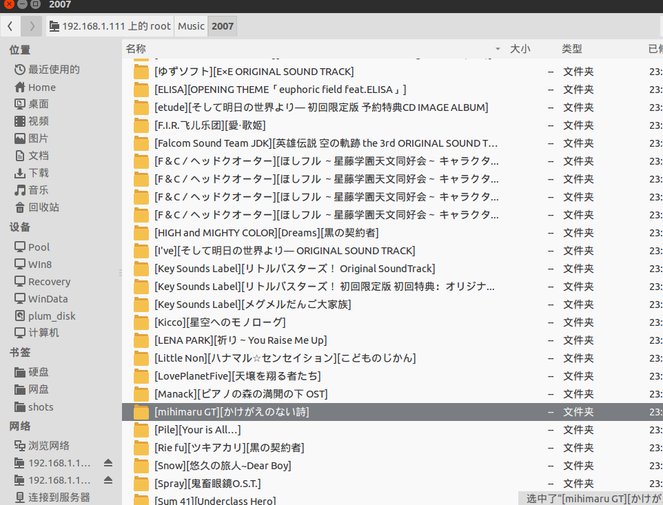This screenshot has width=663, height=505.
Task: Go to Home in the sidebar
Action: [41, 87]
